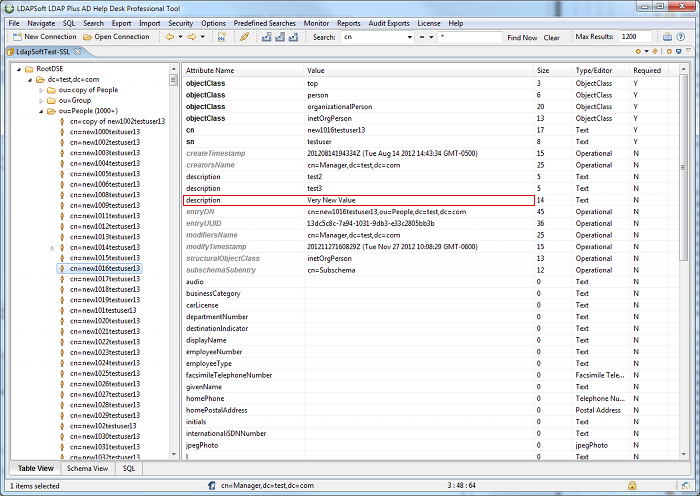
Task: Close the LdapSoftTest-SSL tab with X
Action: (x=78, y=51)
